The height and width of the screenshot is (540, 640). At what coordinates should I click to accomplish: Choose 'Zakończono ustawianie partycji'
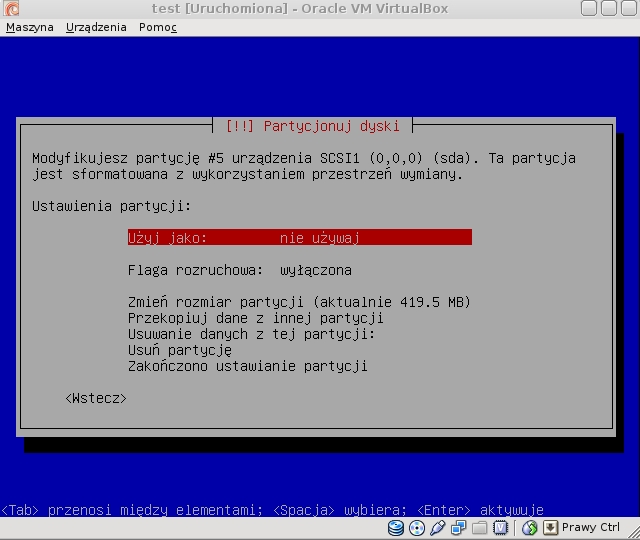pos(247,366)
